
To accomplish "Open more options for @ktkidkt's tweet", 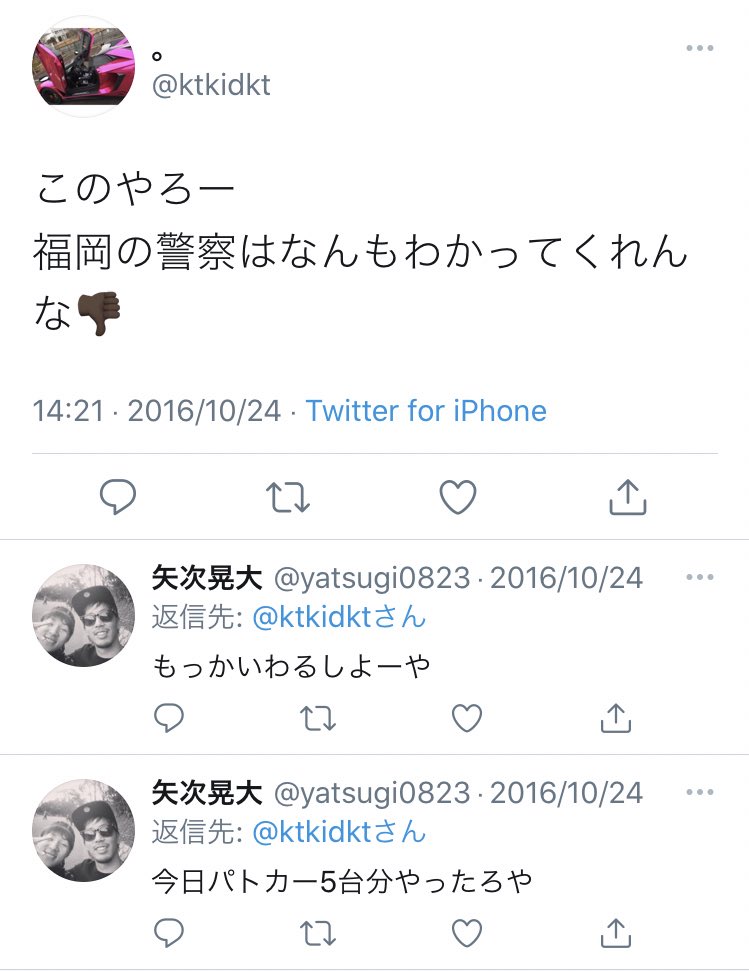I will pyautogui.click(x=699, y=48).
